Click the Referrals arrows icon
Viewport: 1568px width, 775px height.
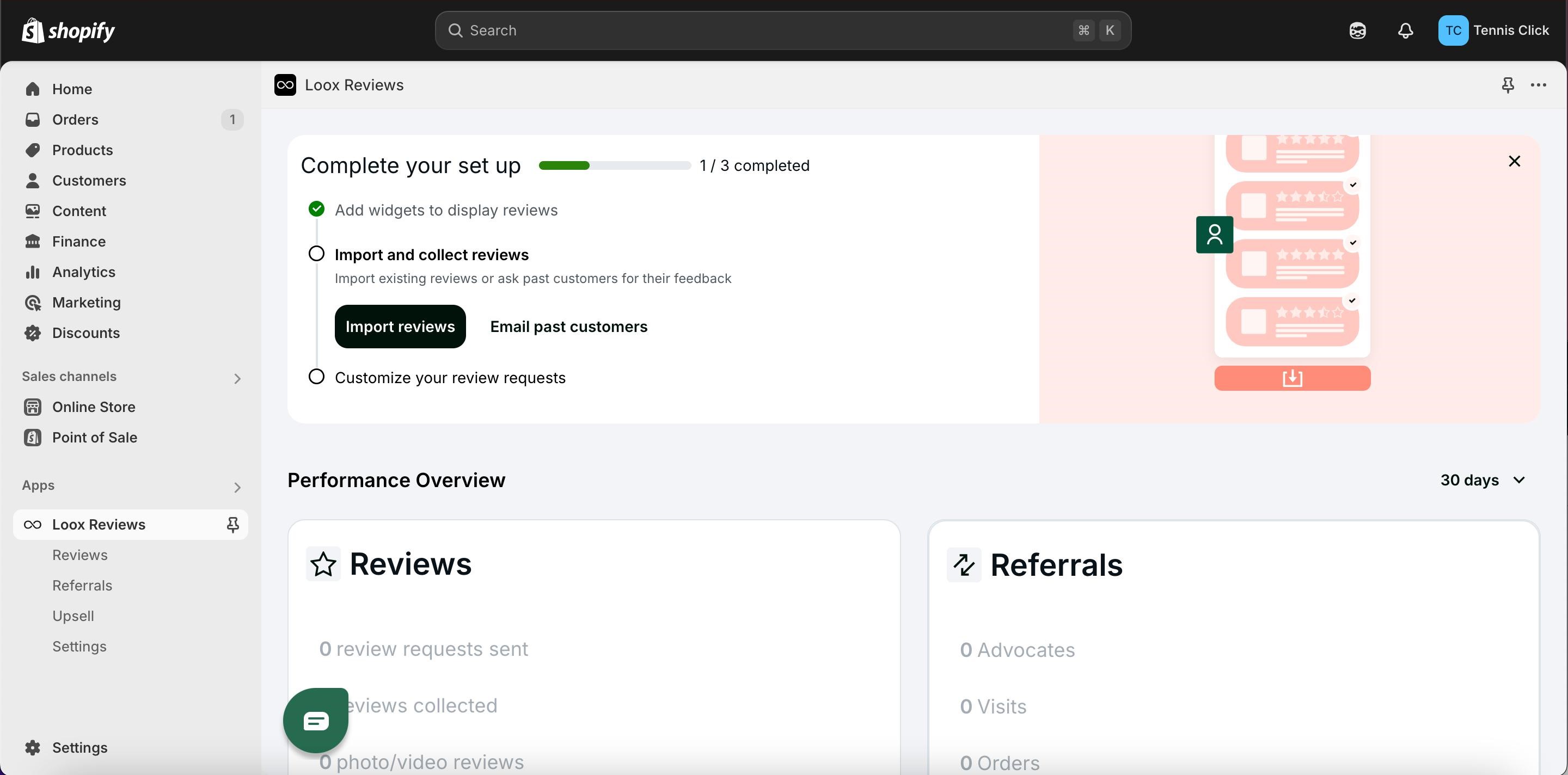click(x=964, y=564)
